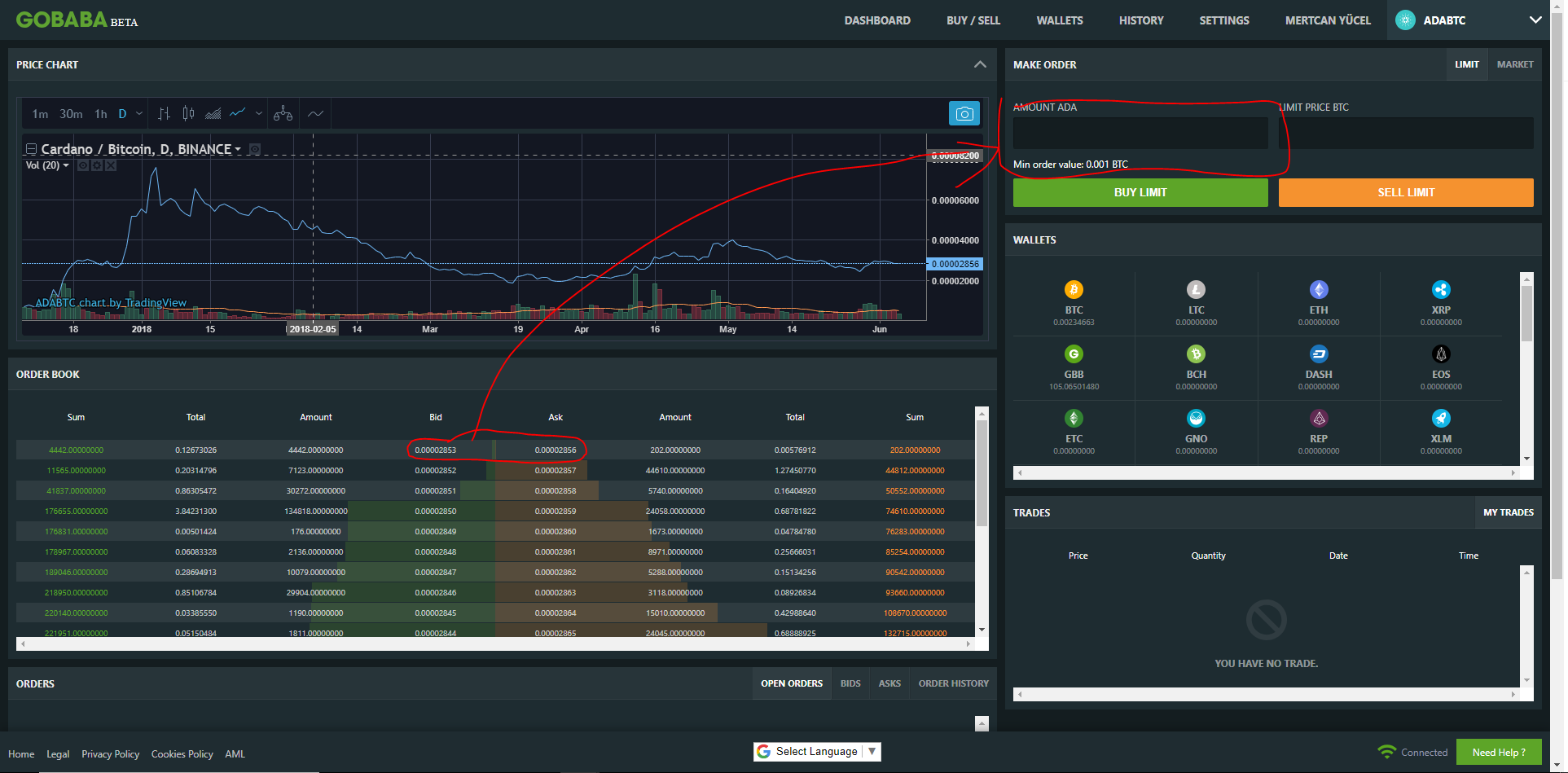1568x773 pixels.
Task: Switch chart interval to 1h
Action: click(x=101, y=114)
